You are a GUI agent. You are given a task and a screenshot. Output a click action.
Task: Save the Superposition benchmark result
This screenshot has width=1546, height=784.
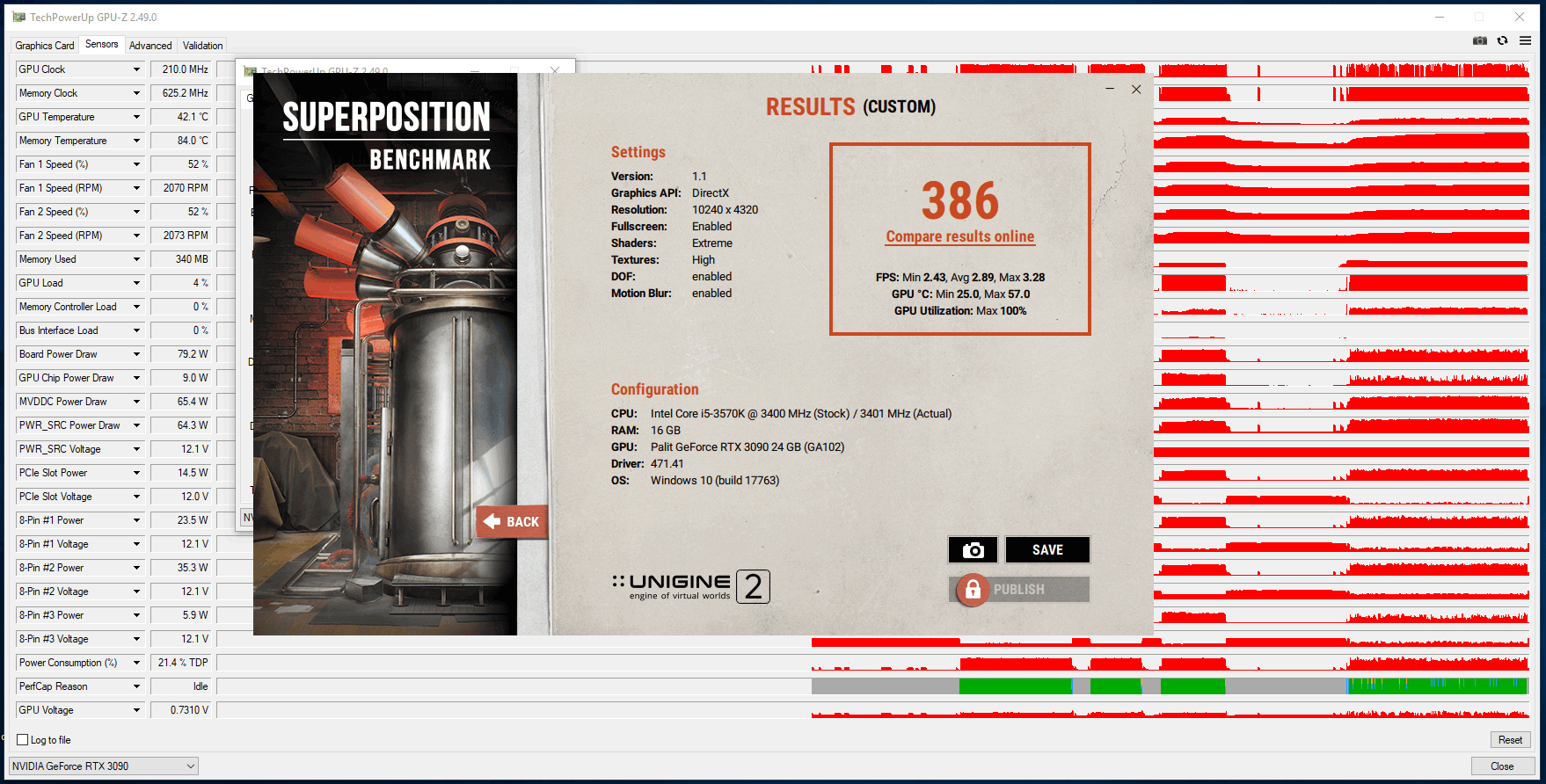coord(1047,550)
